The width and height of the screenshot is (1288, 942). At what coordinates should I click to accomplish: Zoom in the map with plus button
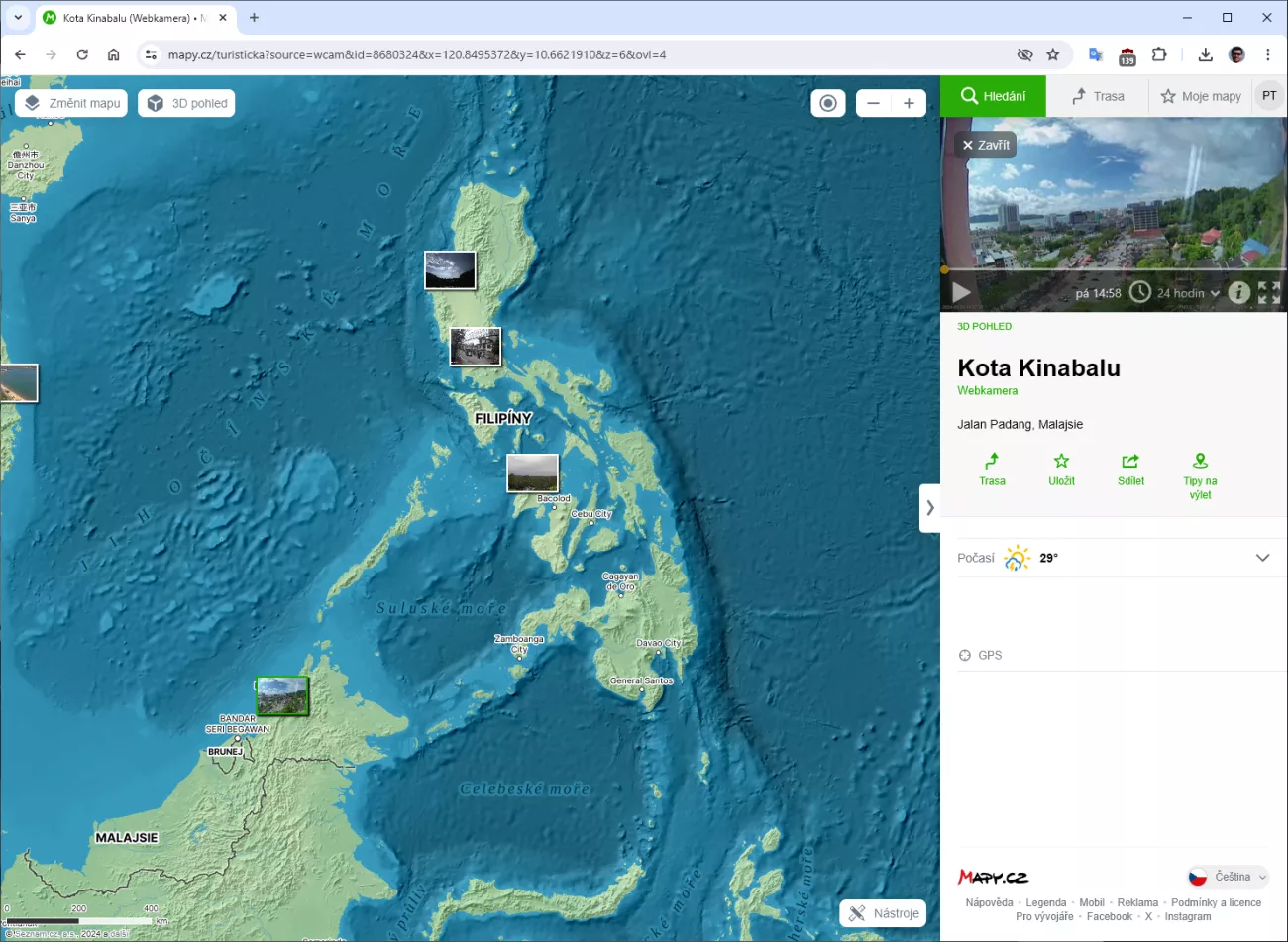point(909,103)
